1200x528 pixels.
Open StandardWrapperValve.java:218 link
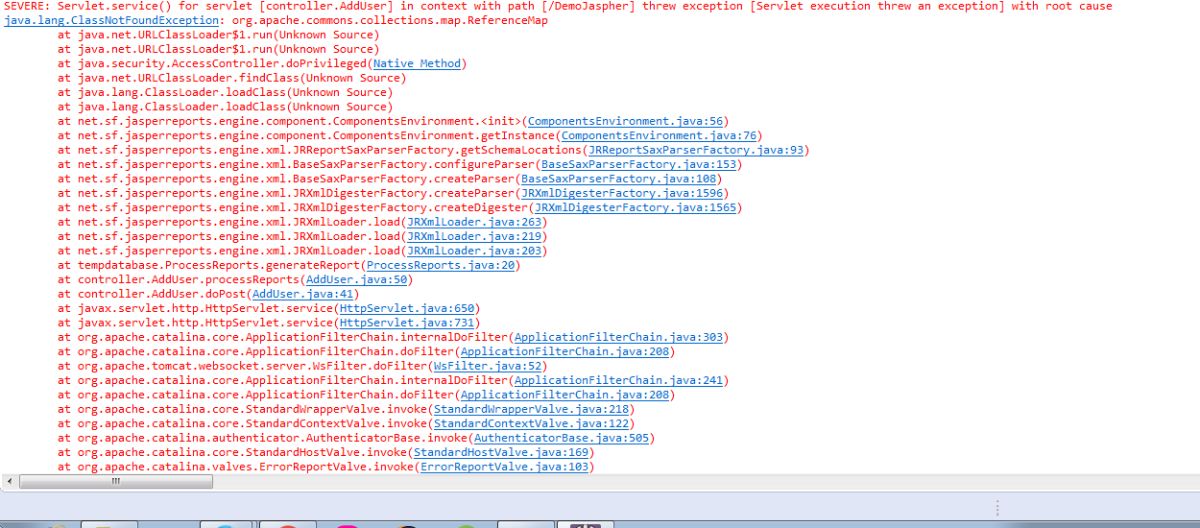(x=530, y=410)
